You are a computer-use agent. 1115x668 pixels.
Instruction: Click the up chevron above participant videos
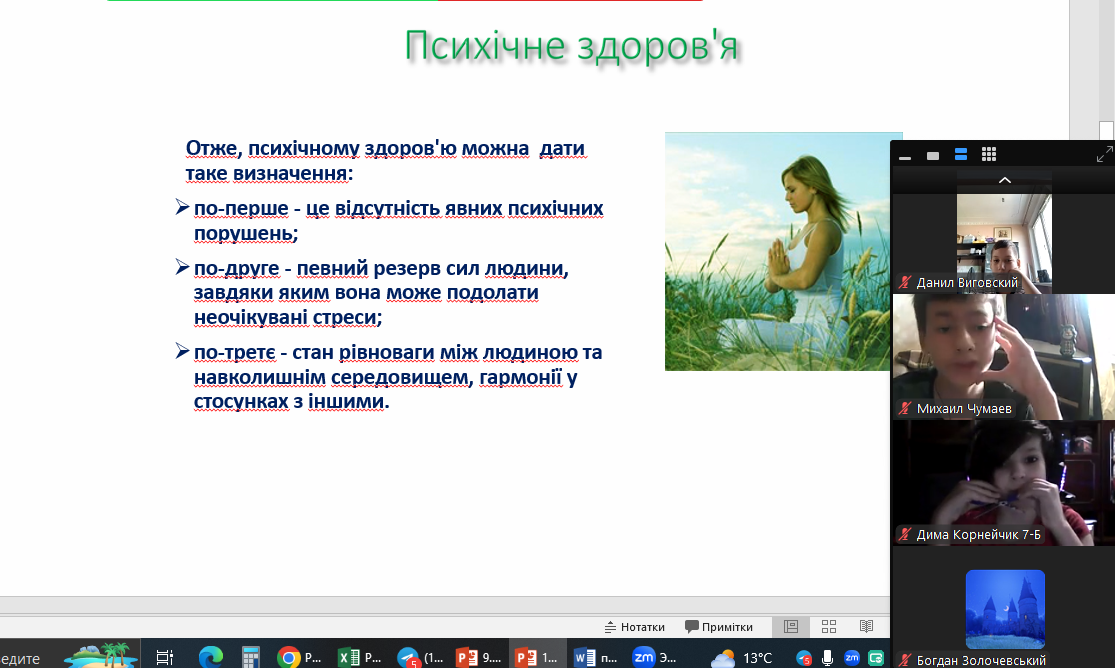coord(1005,181)
